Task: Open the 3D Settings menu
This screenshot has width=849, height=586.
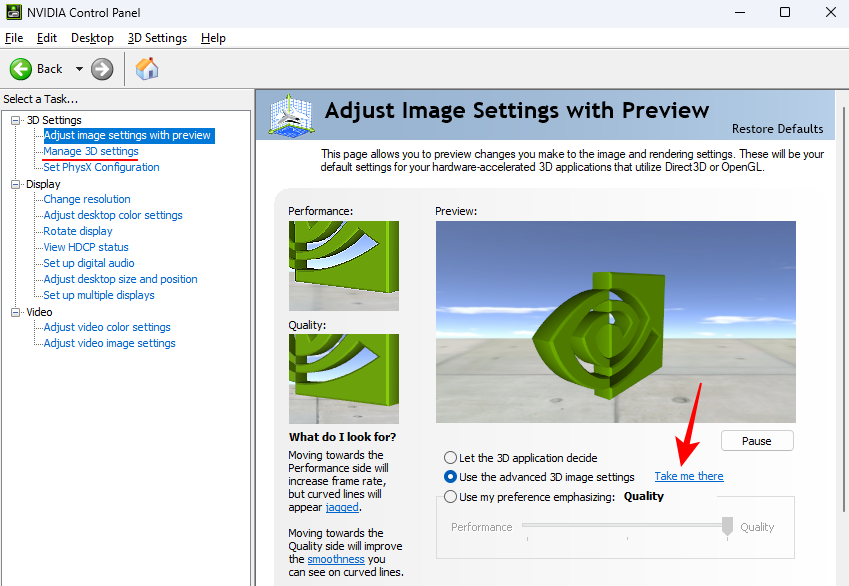Action: (157, 38)
